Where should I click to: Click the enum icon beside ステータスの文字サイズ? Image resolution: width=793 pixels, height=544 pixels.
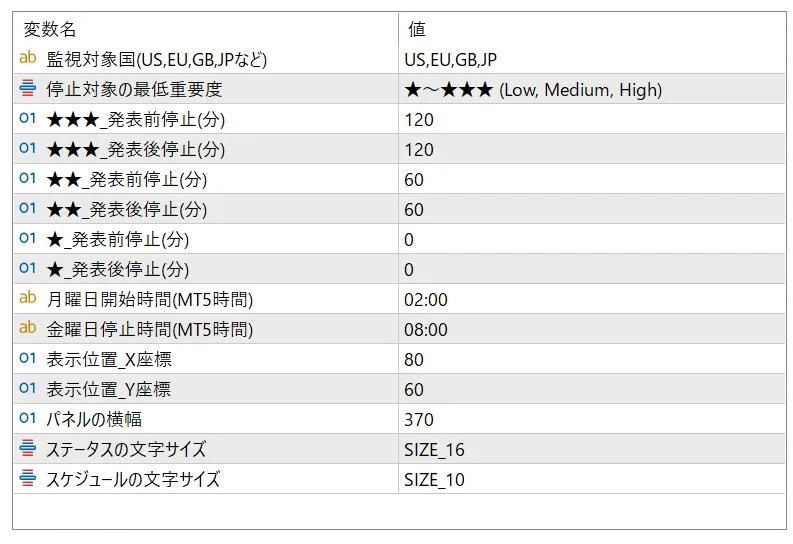click(x=28, y=450)
